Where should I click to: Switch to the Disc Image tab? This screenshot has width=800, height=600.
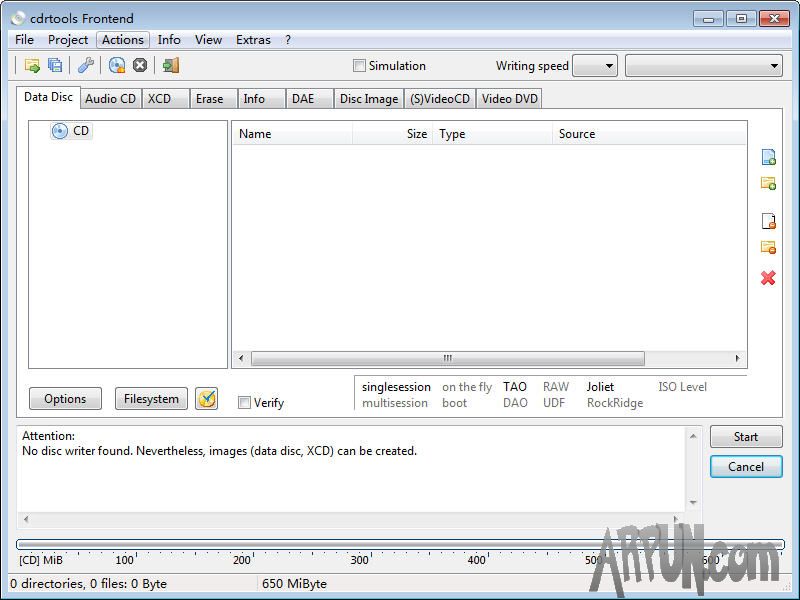click(369, 98)
